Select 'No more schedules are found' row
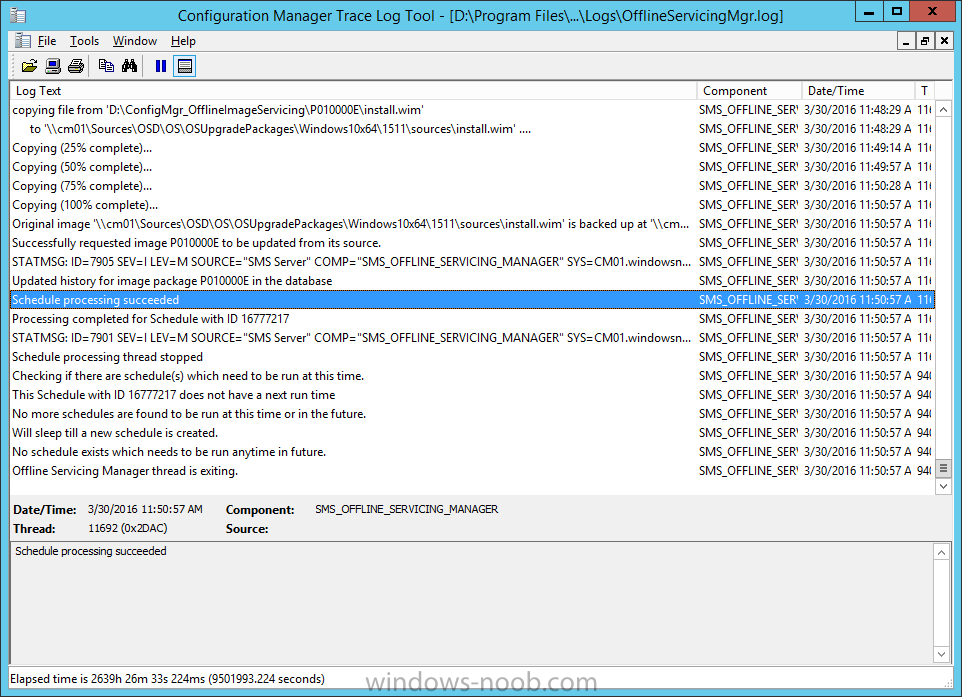Viewport: 962px width, 697px height. coord(472,414)
